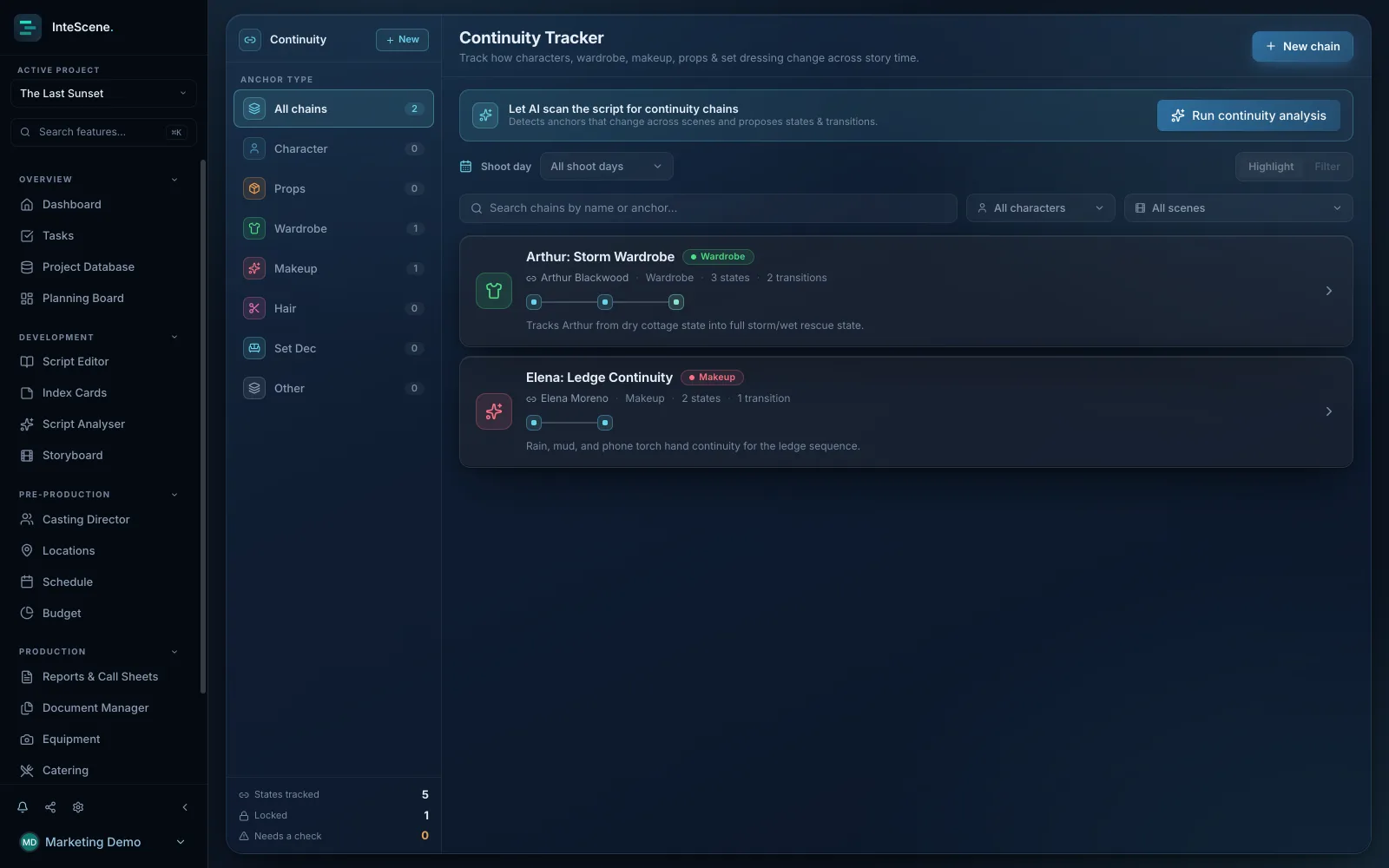Focus the Search features field
The image size is (1389, 868).
pyautogui.click(x=103, y=132)
